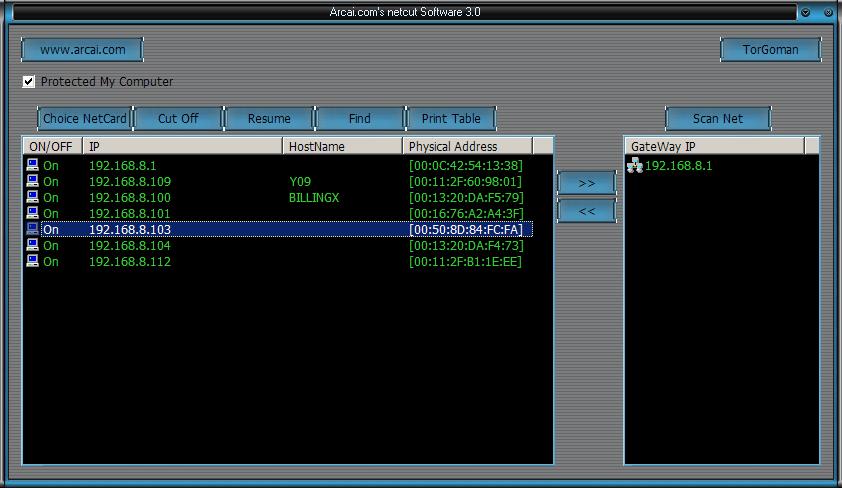Click MAC address 00:11:2F:B1:1E:EE

coord(466,262)
